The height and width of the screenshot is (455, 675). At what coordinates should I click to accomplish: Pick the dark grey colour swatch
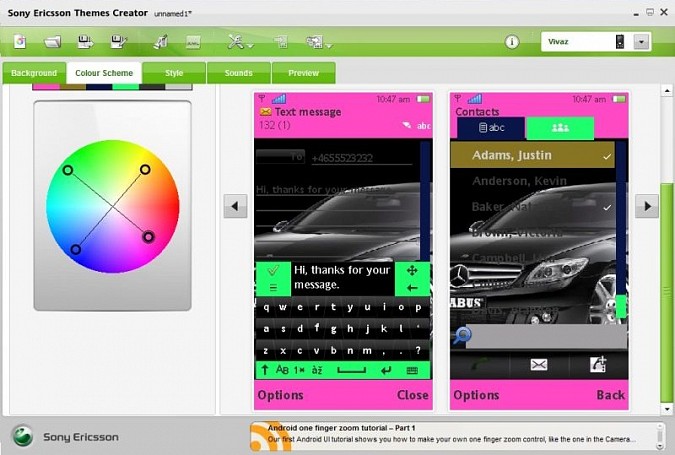click(x=152, y=87)
